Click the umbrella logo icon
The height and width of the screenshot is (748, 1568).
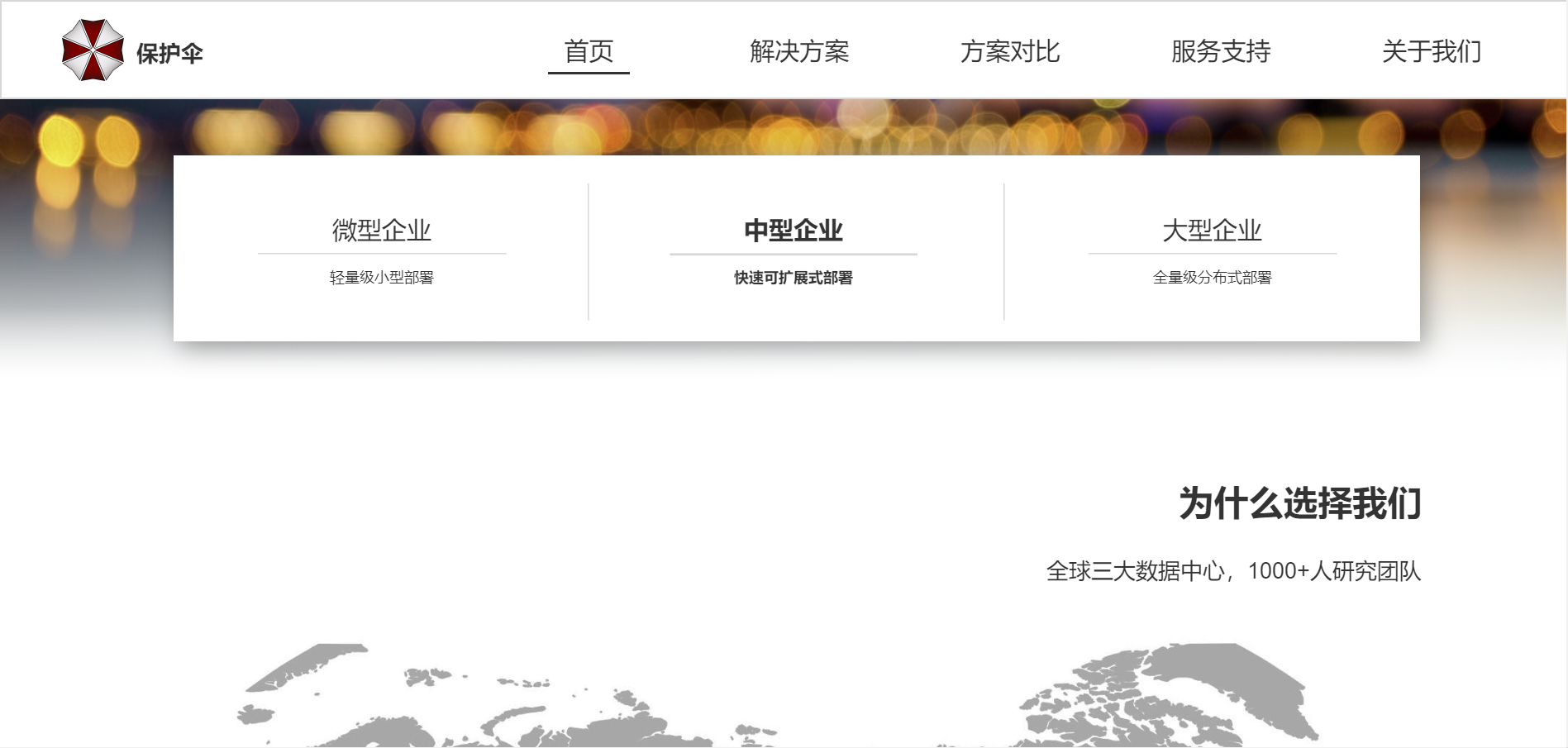click(x=93, y=50)
